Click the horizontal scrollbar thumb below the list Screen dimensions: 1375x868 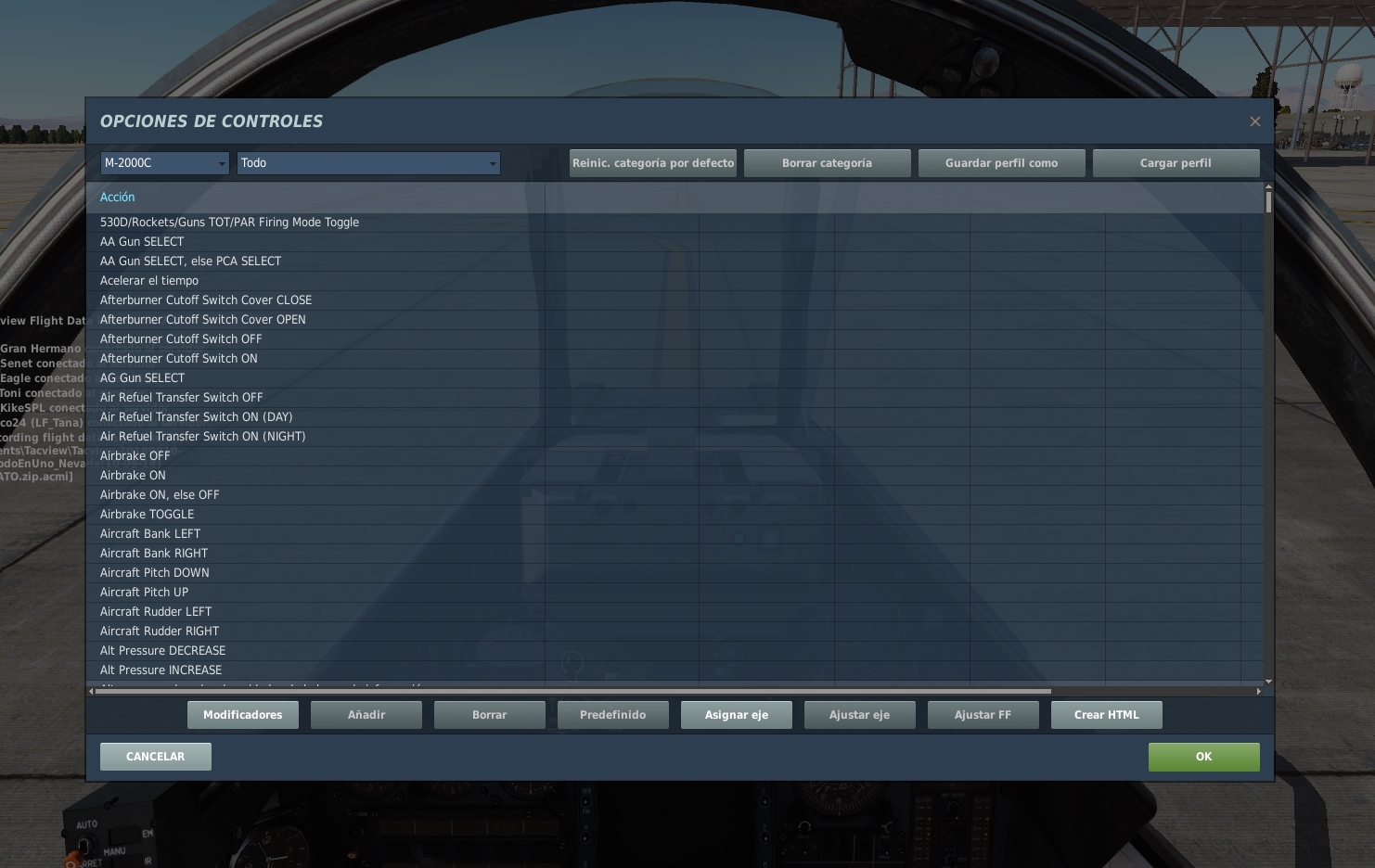[573, 691]
